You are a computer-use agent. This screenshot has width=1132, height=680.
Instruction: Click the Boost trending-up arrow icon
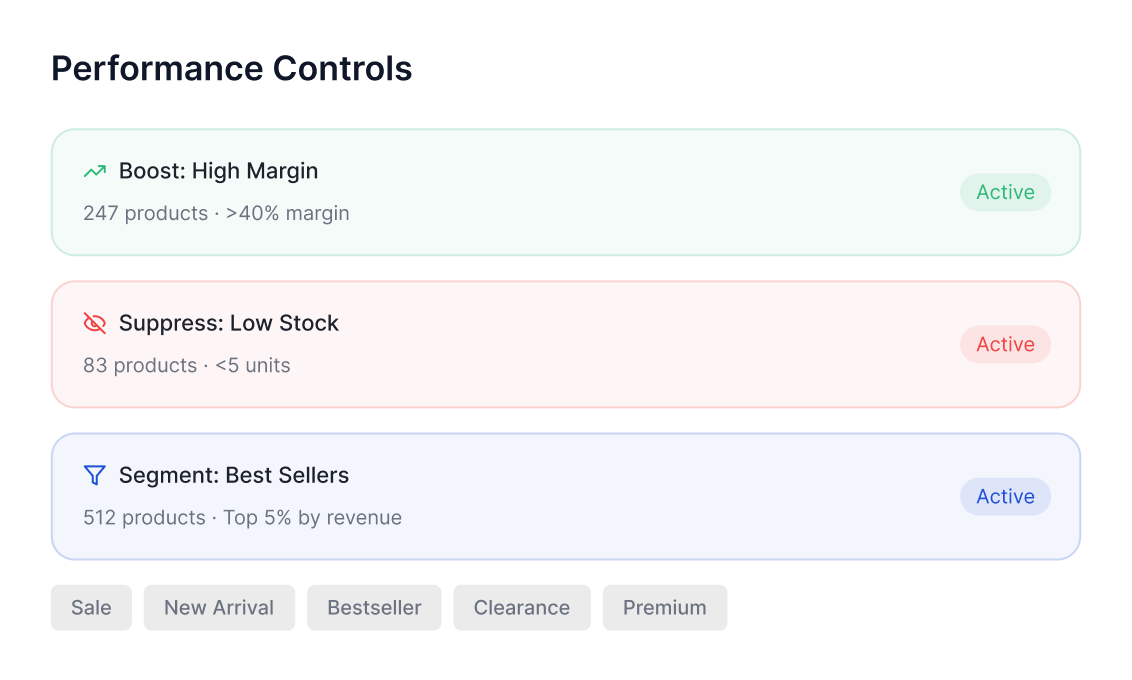pyautogui.click(x=95, y=171)
